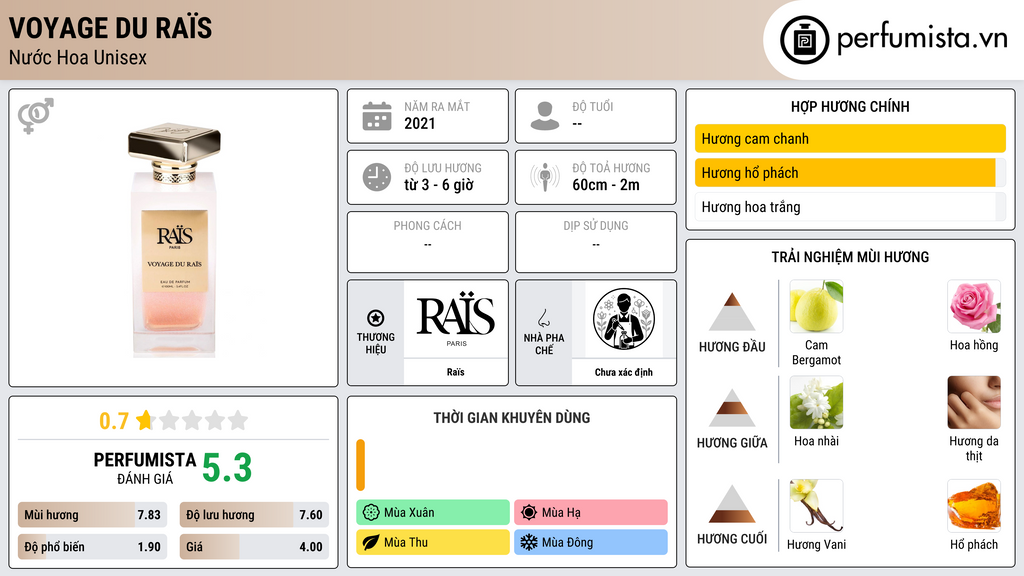Click the 60cm - 2m value

606,185
